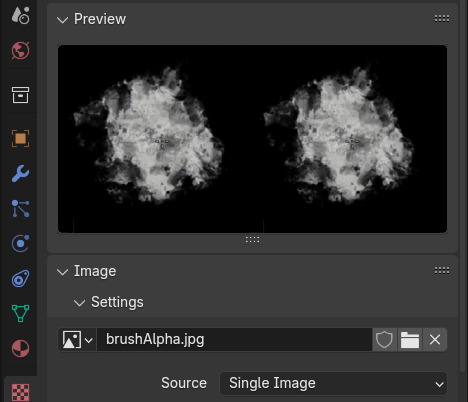Image resolution: width=468 pixels, height=402 pixels.
Task: Grab the Preview panel drag handle
Action: (442, 19)
